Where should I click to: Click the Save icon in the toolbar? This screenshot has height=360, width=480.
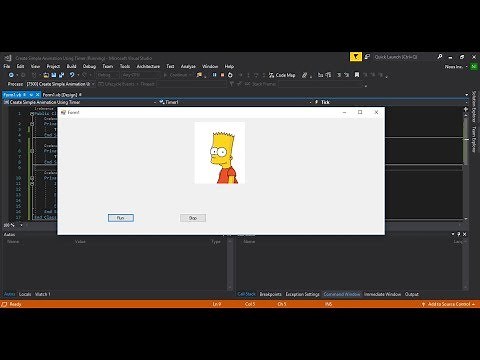pyautogui.click(x=53, y=75)
